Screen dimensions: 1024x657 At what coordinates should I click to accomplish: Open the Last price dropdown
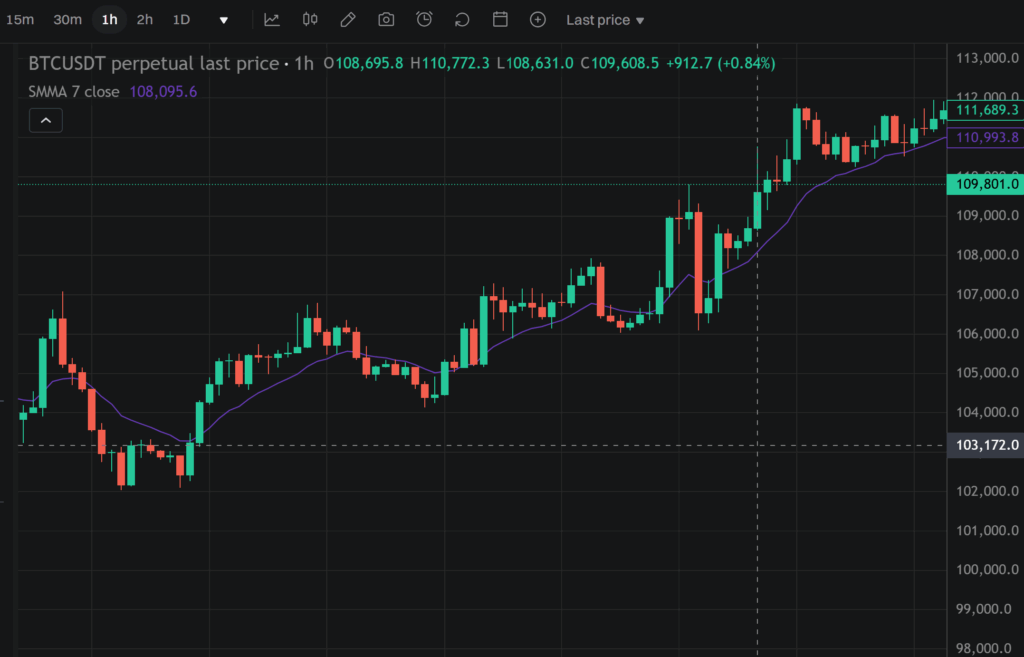point(604,19)
